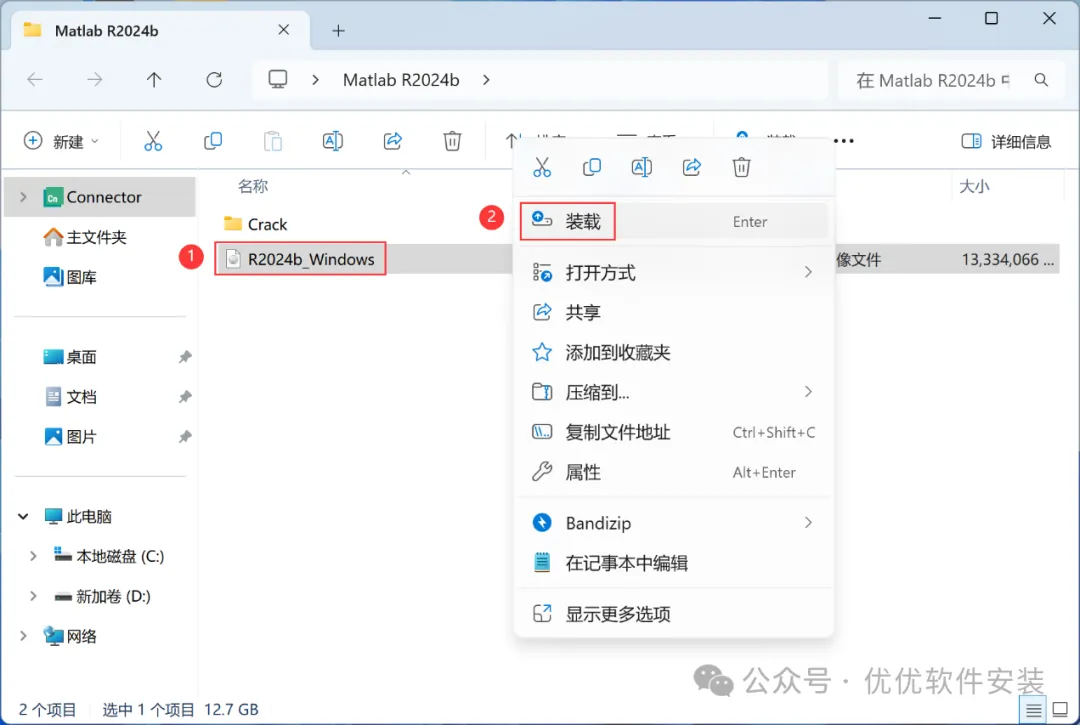Open 属性 from the context menu
Screen dimensions: 1080x725
coord(673,472)
